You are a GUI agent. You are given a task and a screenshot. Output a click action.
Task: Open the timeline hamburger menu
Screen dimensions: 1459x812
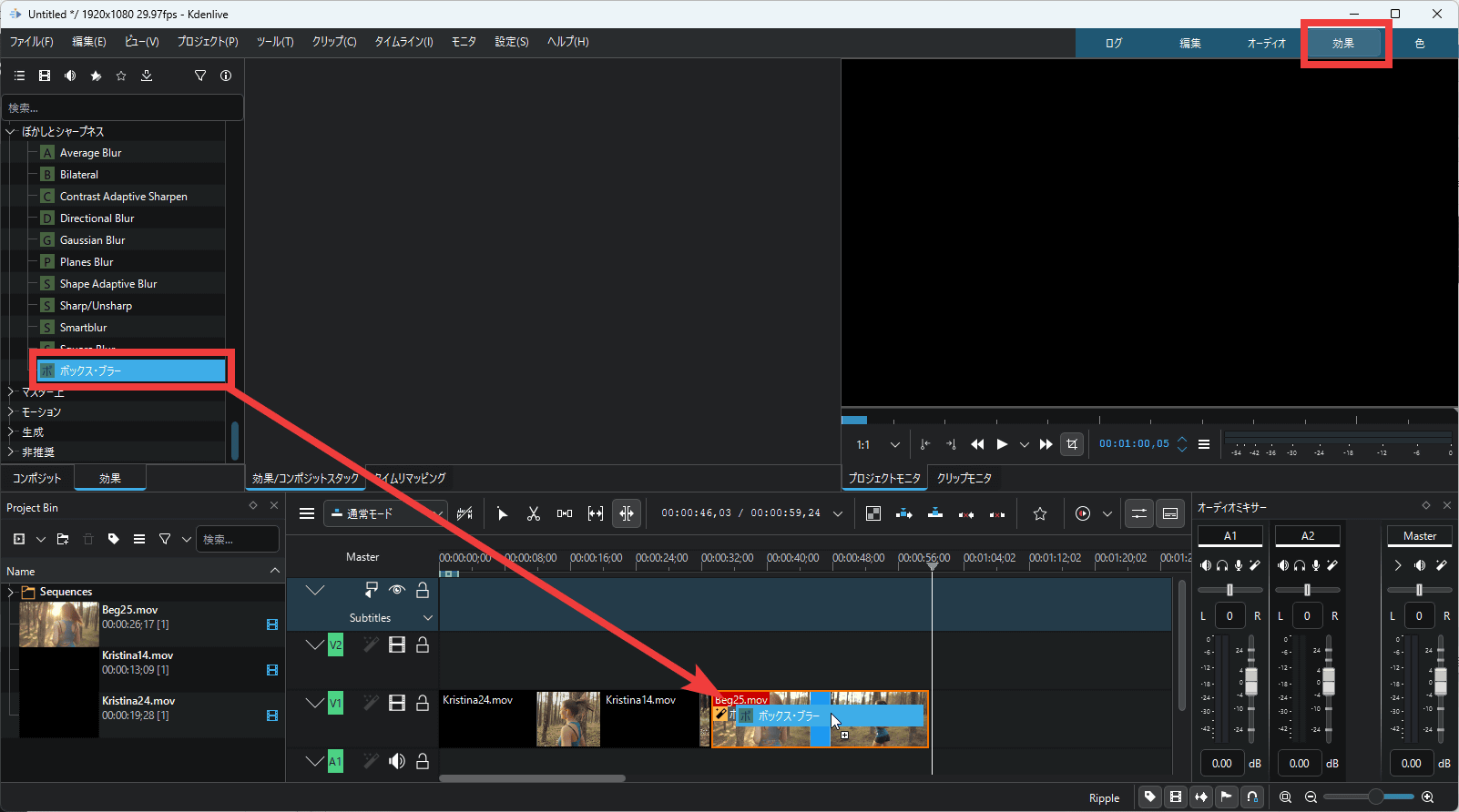click(307, 514)
